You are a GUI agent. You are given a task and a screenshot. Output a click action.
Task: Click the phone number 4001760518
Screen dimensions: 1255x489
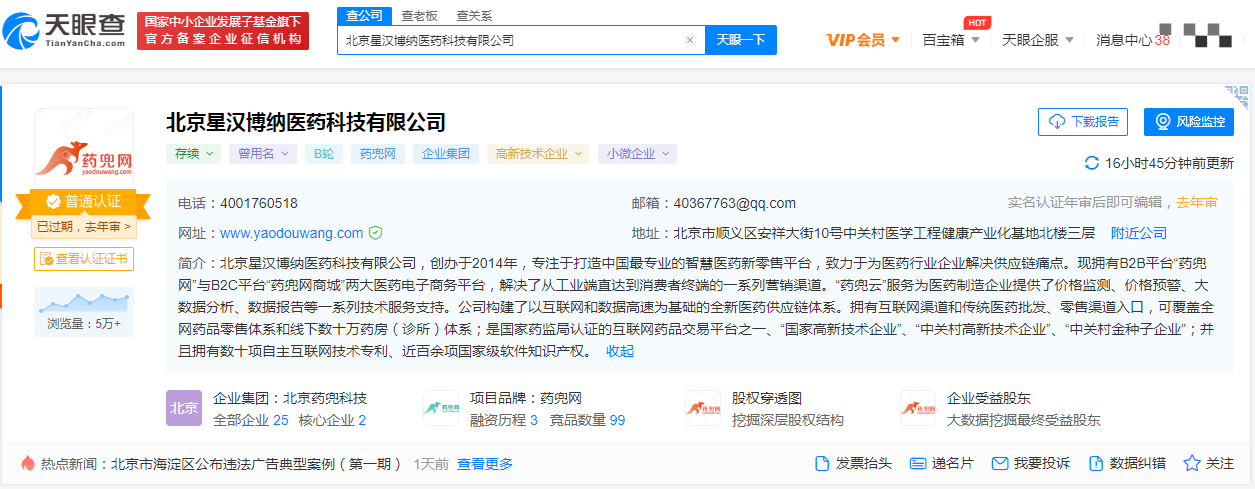(258, 203)
